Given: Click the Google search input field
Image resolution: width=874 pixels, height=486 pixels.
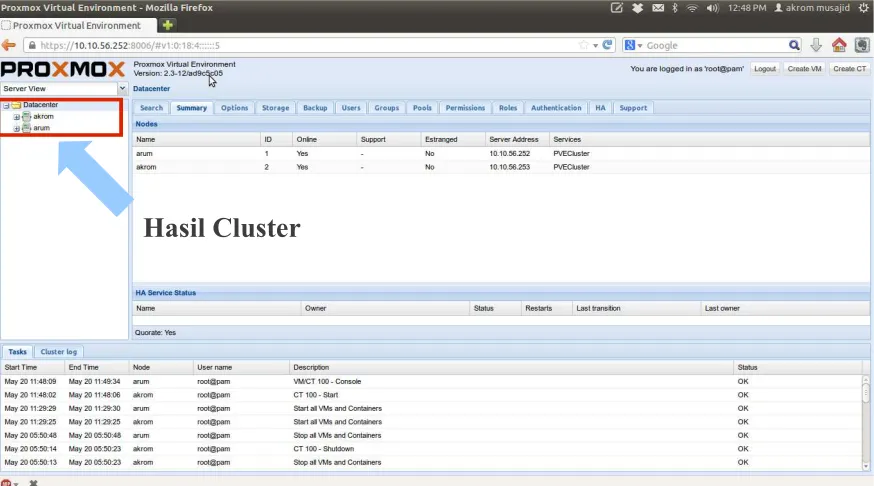Looking at the screenshot, I should click(x=716, y=45).
